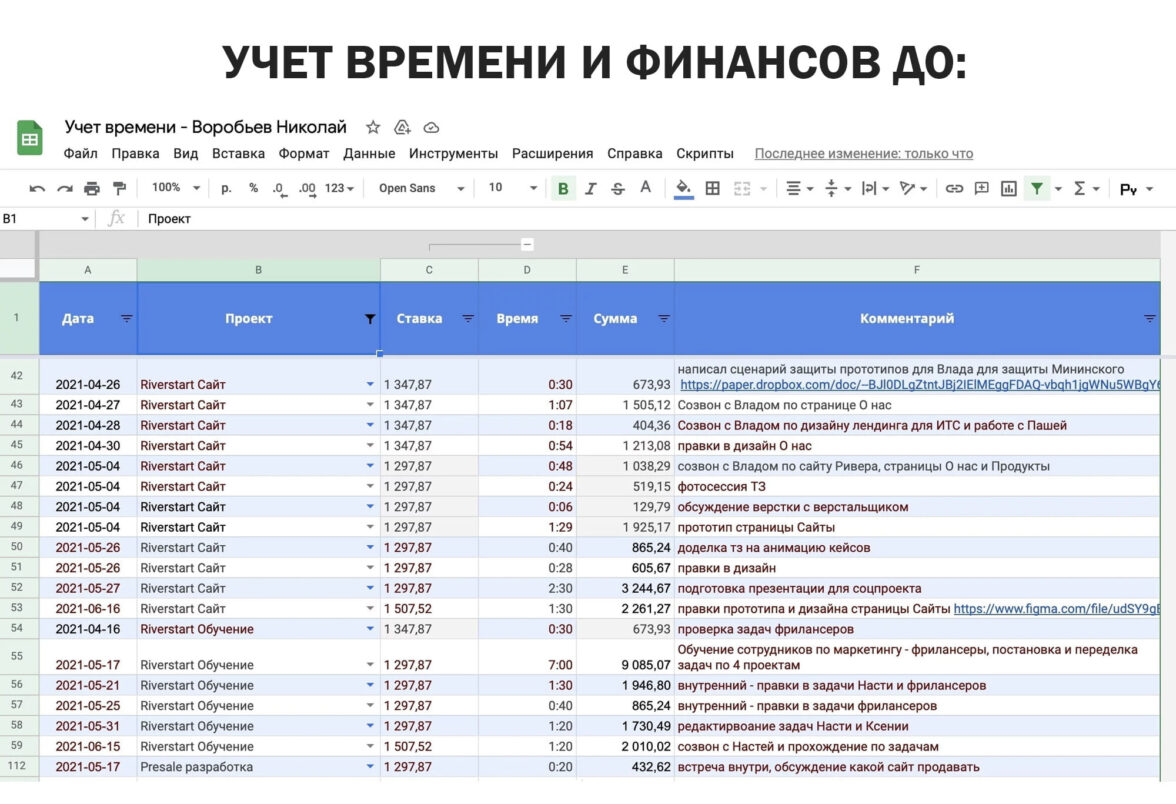Viewport: 1176px width, 804px height.
Task: Open the Расширения menu
Action: [552, 153]
